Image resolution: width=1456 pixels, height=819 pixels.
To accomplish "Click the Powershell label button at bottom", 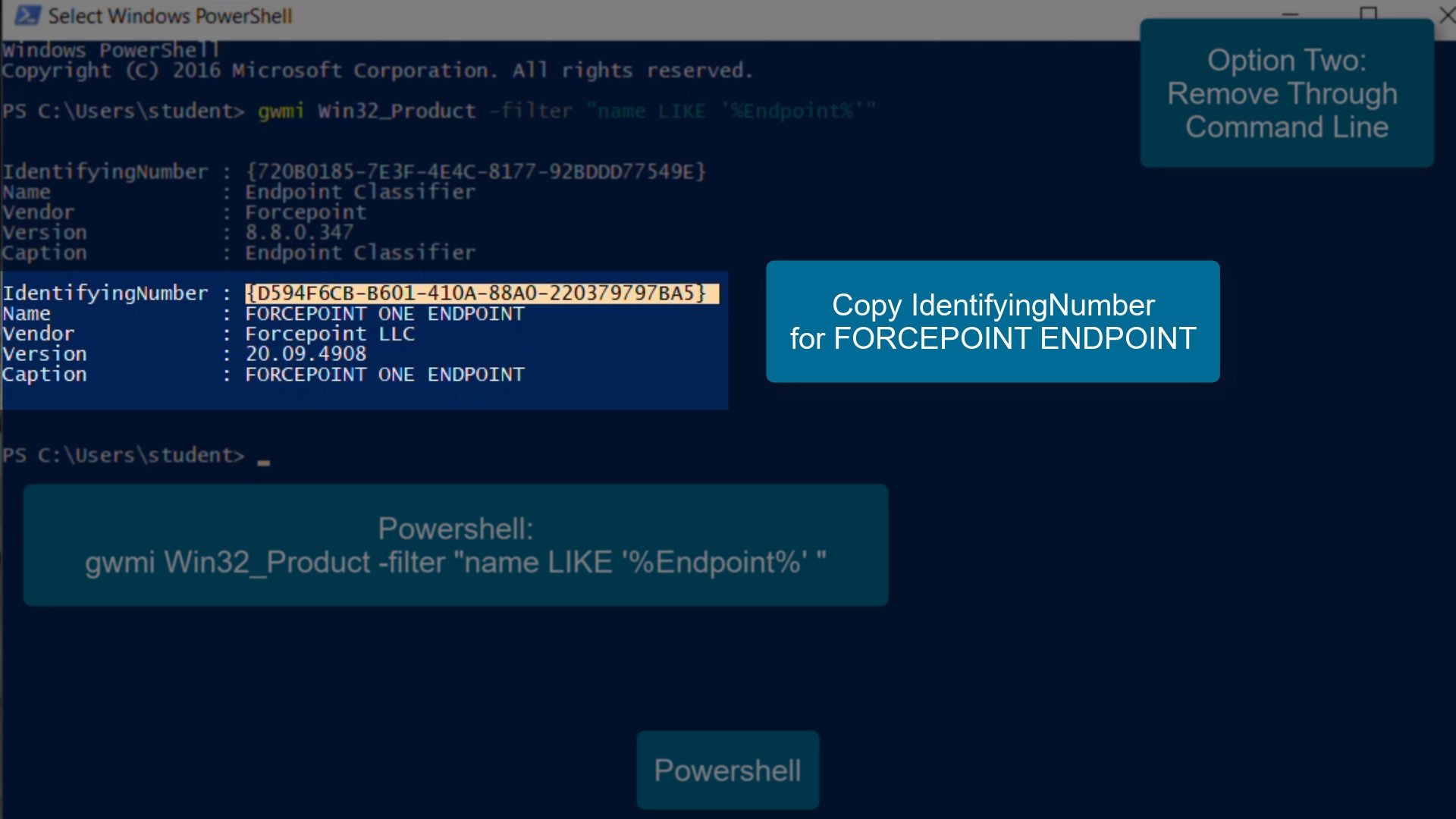I will point(727,770).
